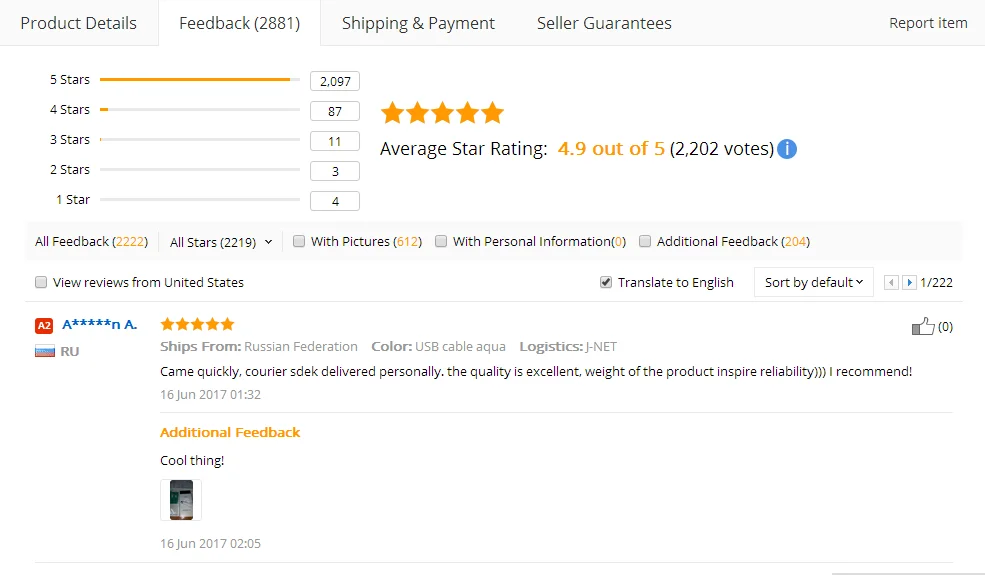Open the Sort by default dropdown

813,283
